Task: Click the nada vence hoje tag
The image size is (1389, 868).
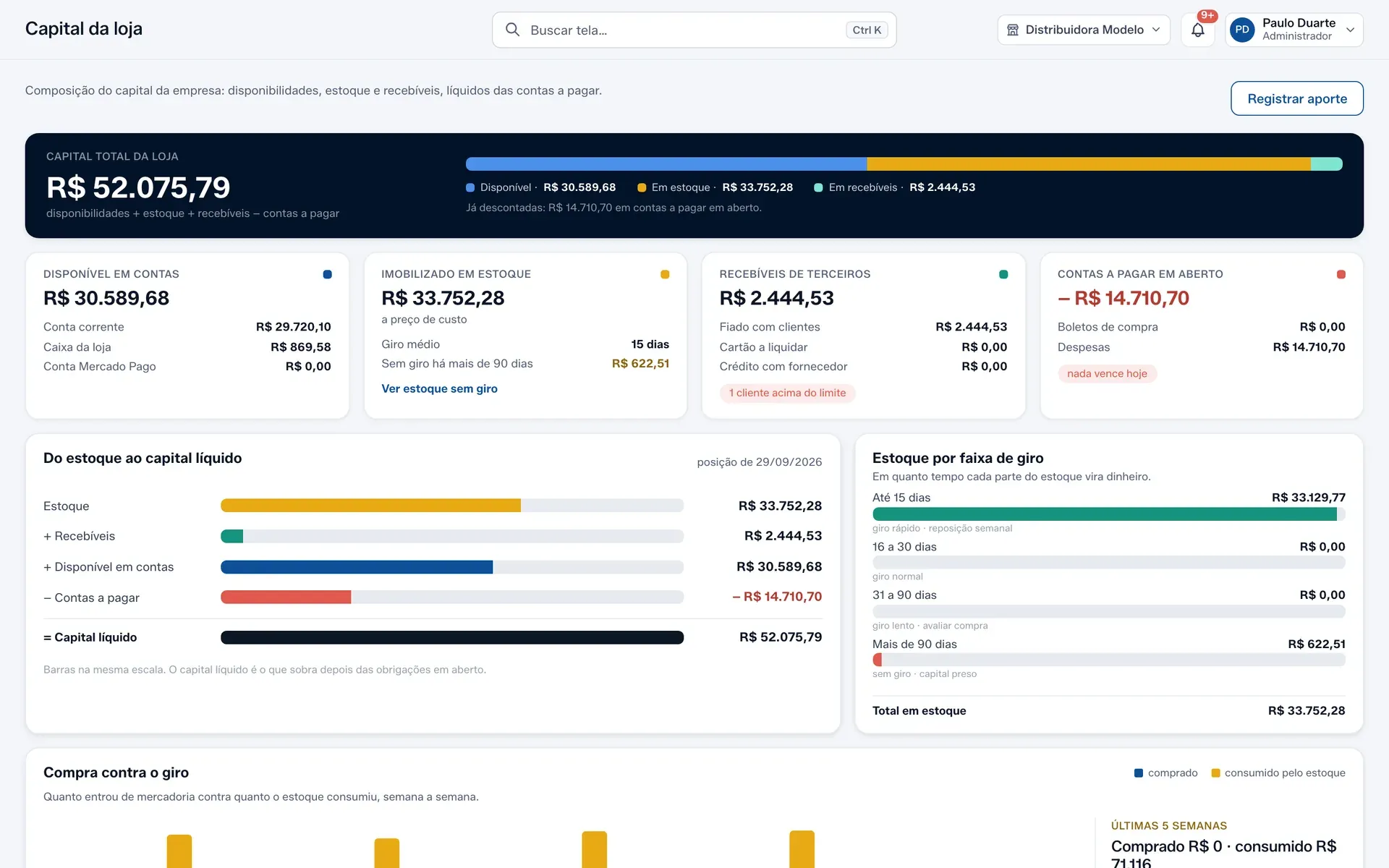Action: click(1107, 373)
